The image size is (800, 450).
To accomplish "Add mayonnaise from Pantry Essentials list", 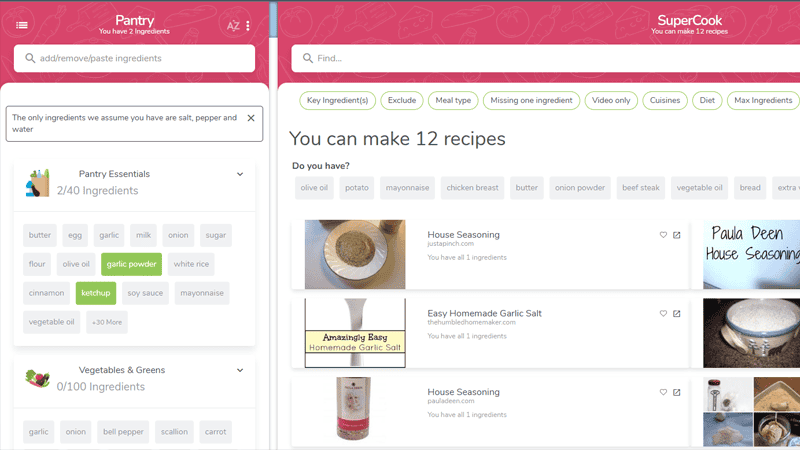I will [202, 293].
